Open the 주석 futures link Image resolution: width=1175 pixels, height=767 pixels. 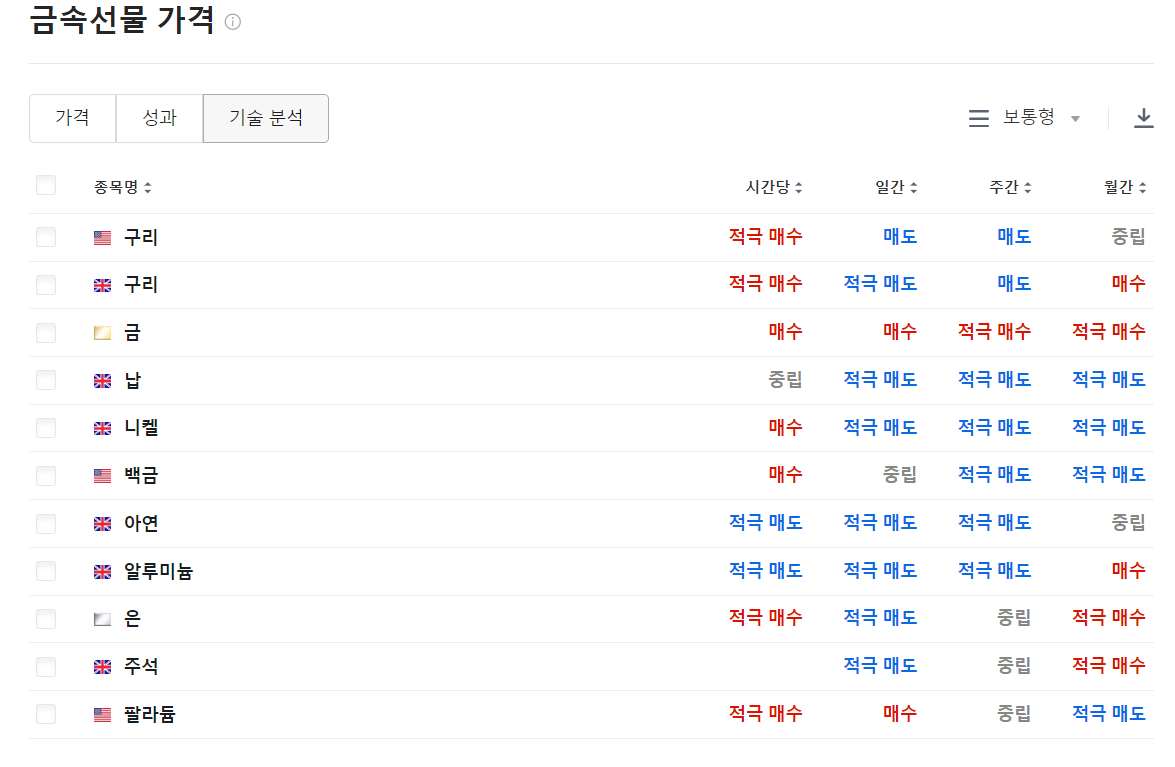[141, 667]
